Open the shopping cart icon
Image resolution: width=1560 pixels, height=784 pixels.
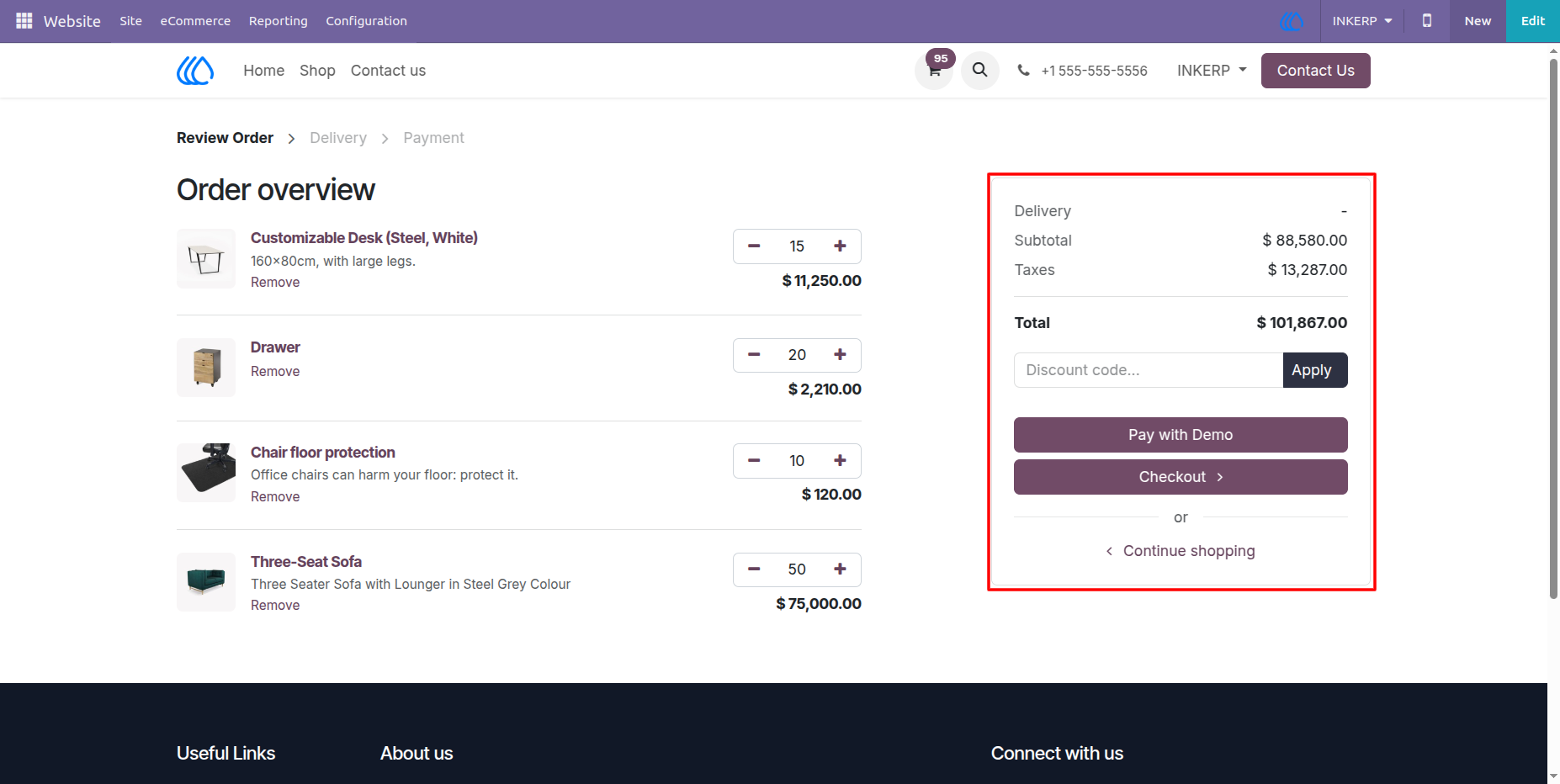(x=934, y=71)
